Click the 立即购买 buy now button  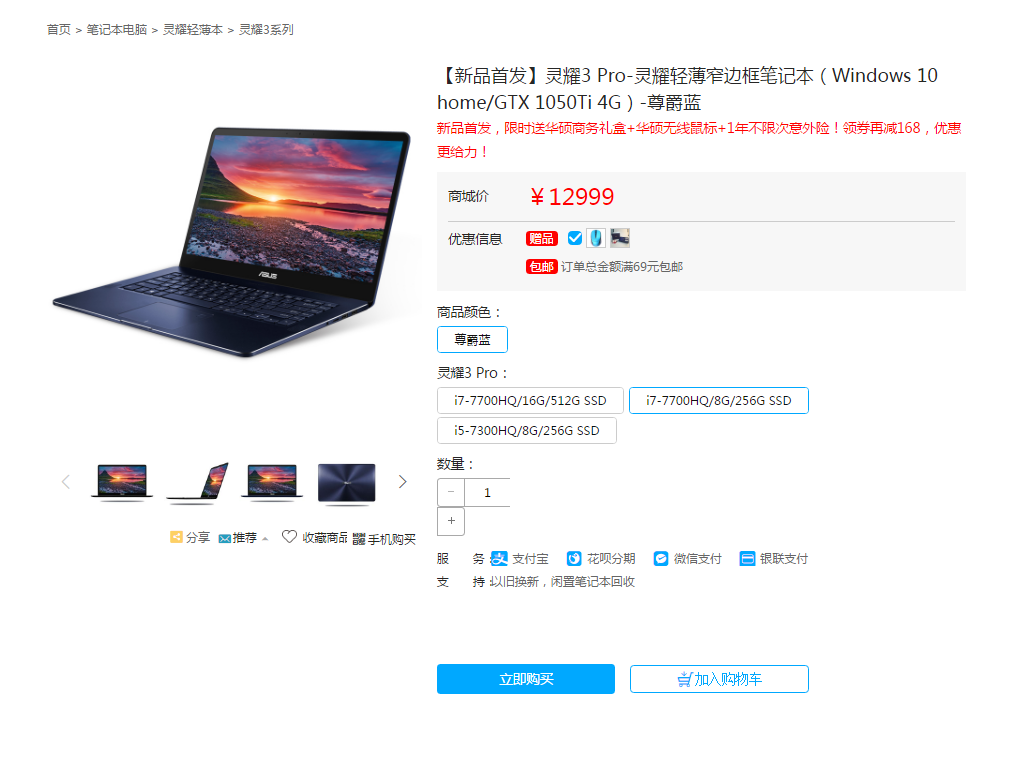pyautogui.click(x=526, y=679)
